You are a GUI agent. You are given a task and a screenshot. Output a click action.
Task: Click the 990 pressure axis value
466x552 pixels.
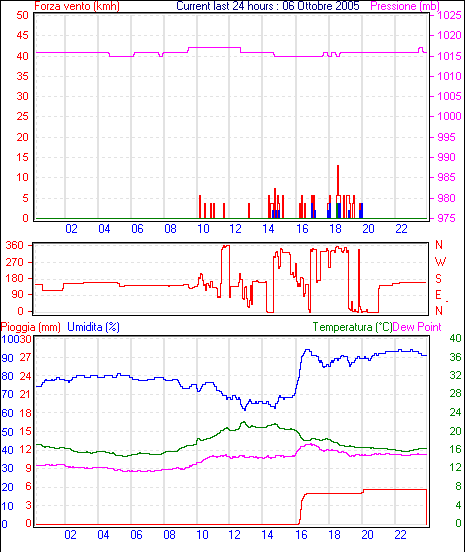pos(446,157)
